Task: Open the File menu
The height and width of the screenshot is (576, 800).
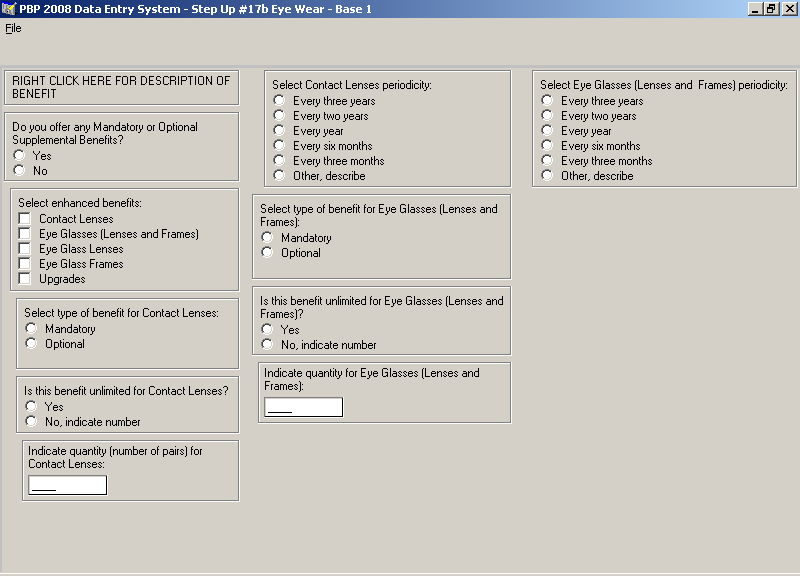Action: (13, 28)
